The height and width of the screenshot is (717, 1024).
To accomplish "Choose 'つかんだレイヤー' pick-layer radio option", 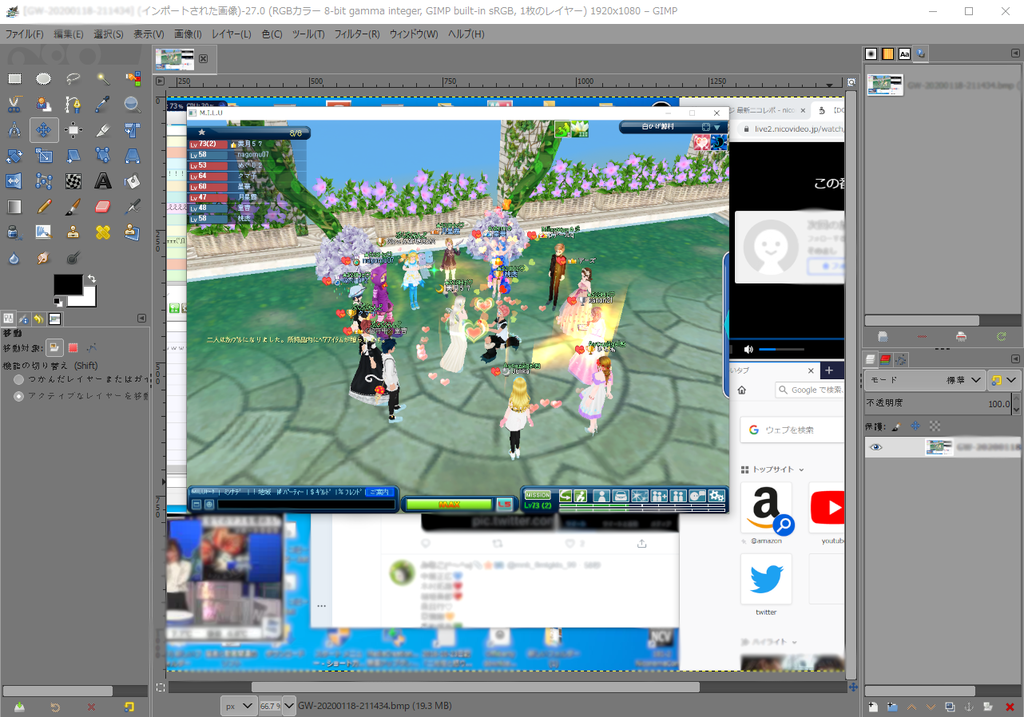I will pos(18,379).
